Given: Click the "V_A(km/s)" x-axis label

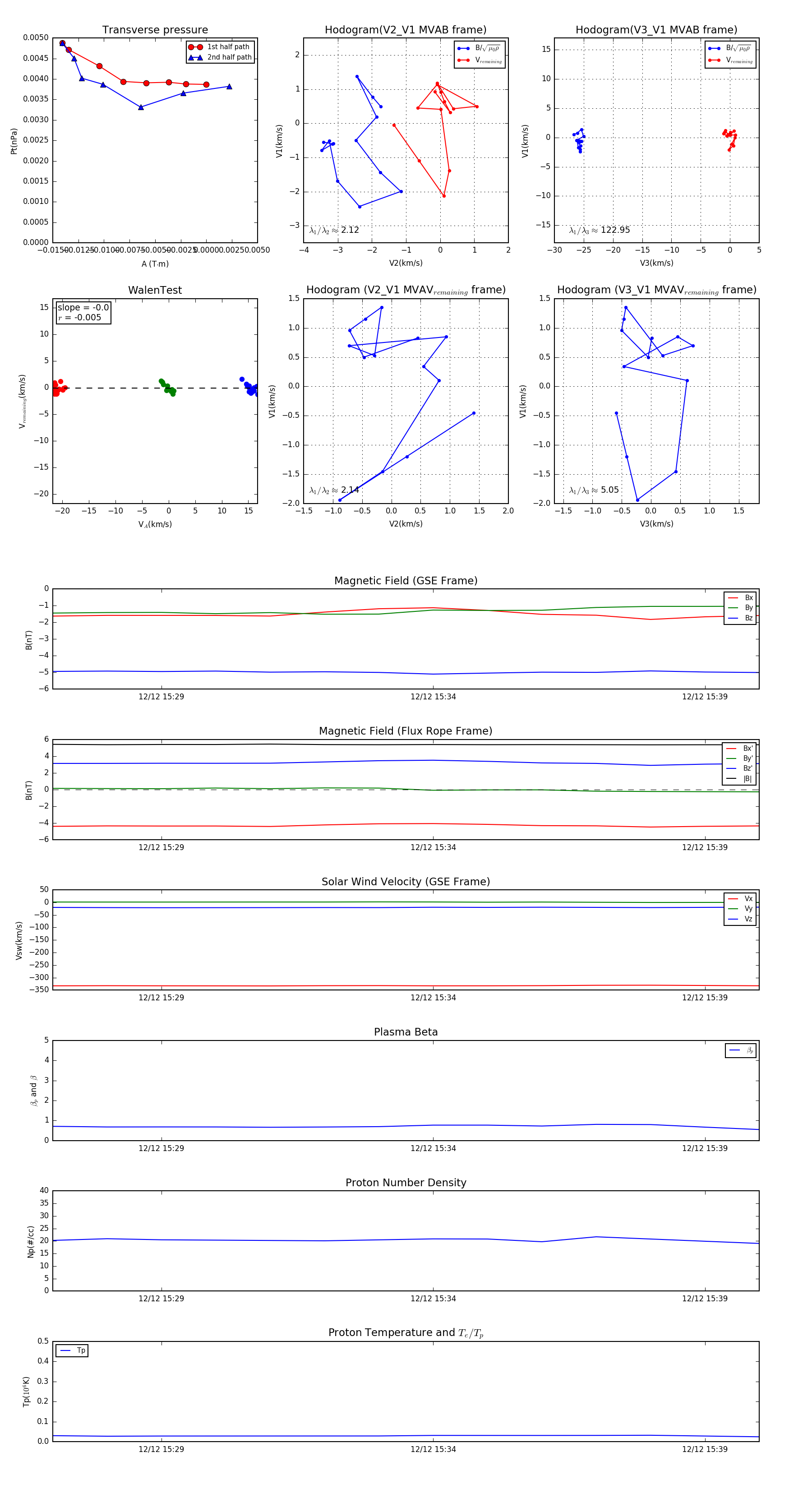Looking at the screenshot, I should point(155,524).
